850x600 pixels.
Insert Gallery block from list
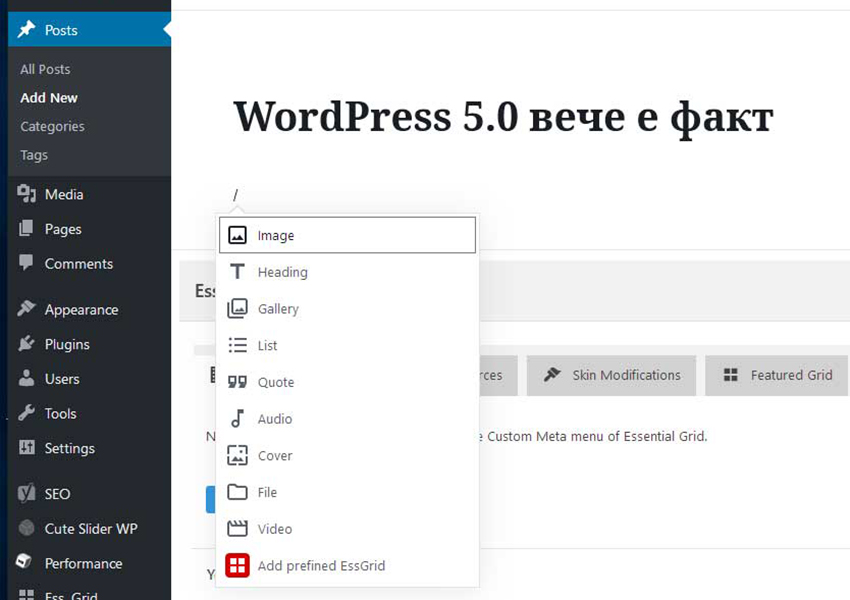pos(347,308)
